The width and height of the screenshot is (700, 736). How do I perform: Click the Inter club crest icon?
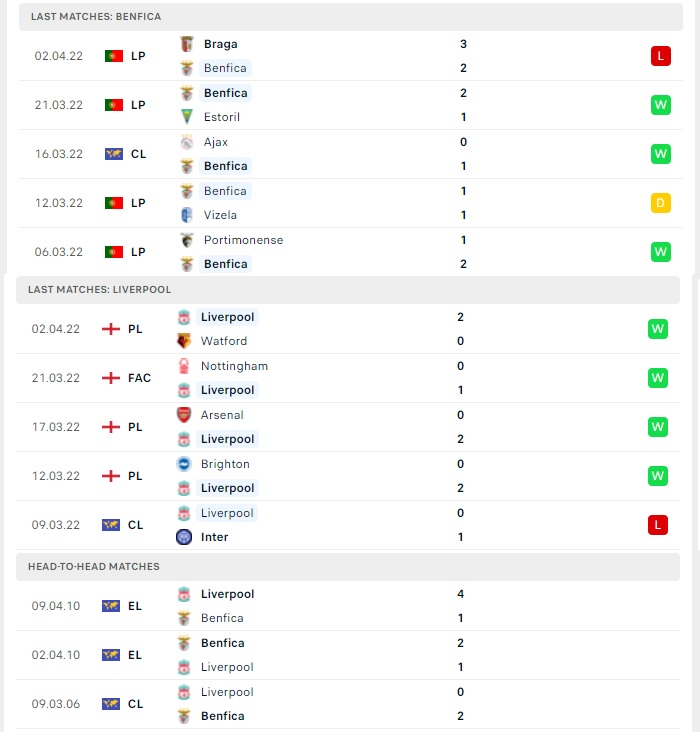(184, 537)
